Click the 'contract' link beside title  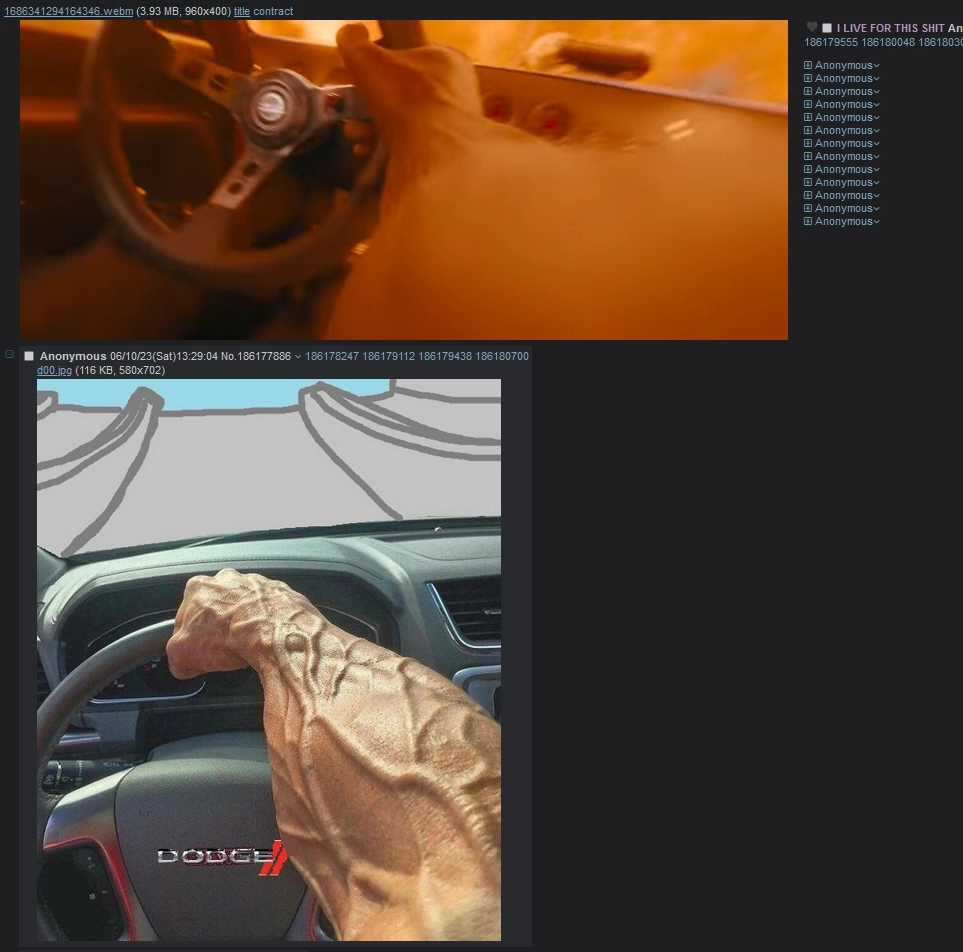(273, 11)
